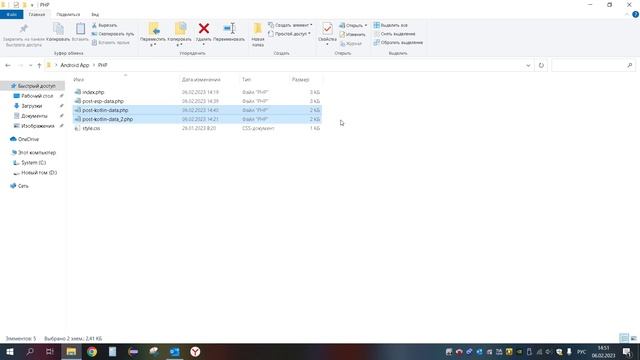Click the Up one level arrow

pos(39,65)
